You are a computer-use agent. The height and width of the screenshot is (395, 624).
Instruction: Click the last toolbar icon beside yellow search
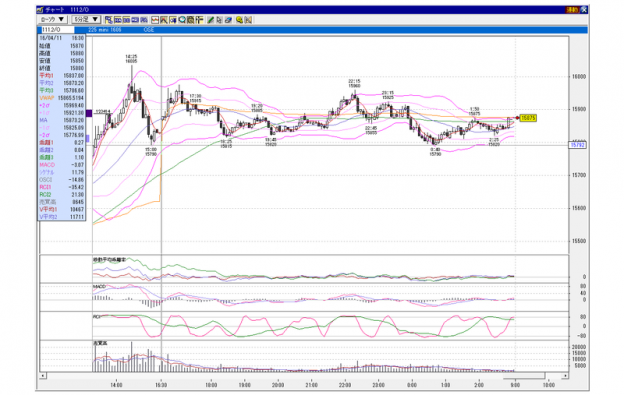coord(248,20)
